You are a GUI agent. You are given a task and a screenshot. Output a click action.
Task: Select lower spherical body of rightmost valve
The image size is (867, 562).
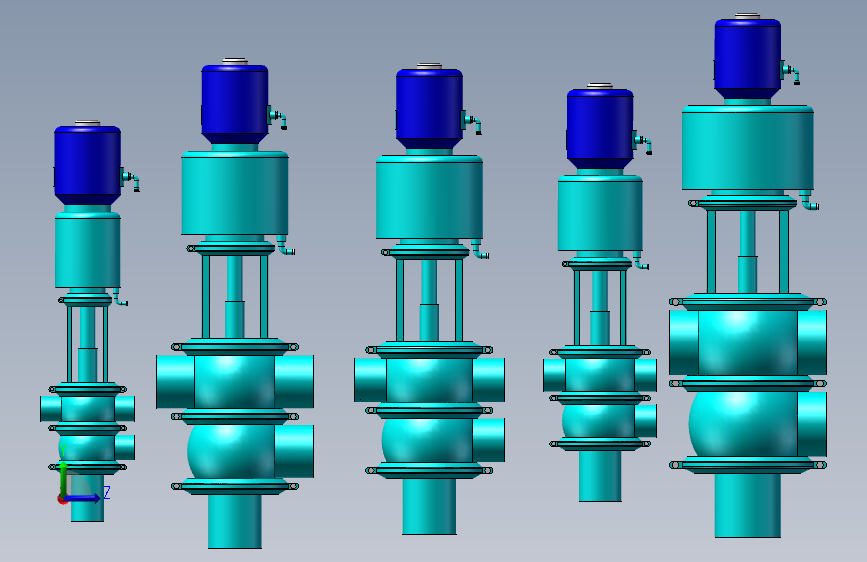click(743, 424)
